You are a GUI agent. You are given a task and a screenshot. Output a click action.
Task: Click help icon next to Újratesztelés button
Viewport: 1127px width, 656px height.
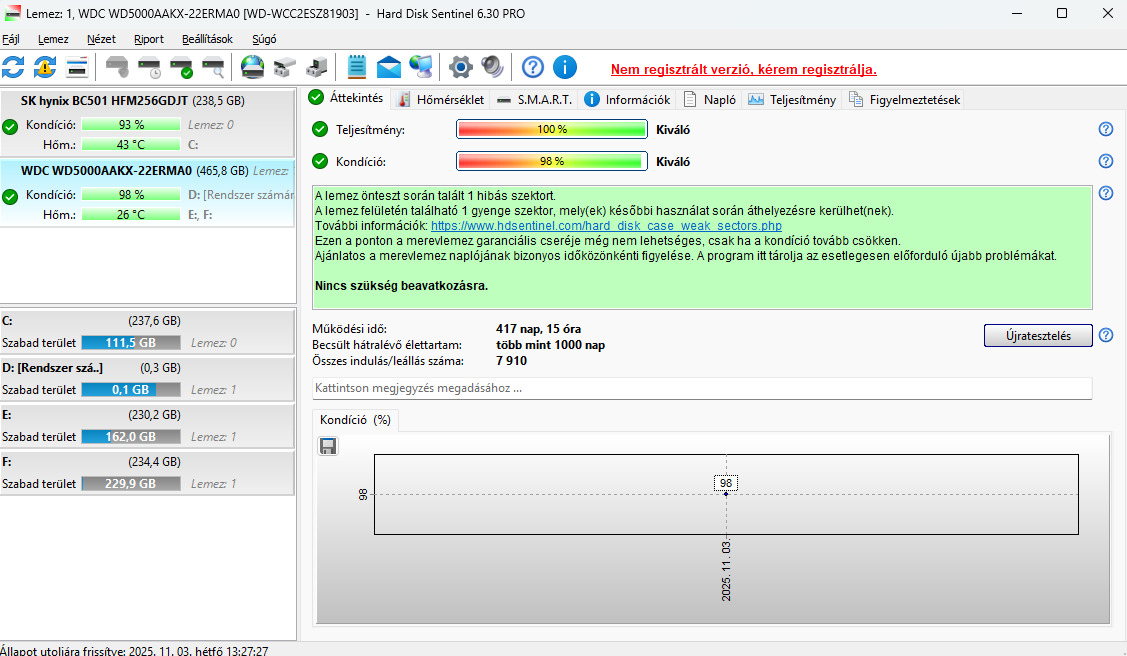[1106, 336]
